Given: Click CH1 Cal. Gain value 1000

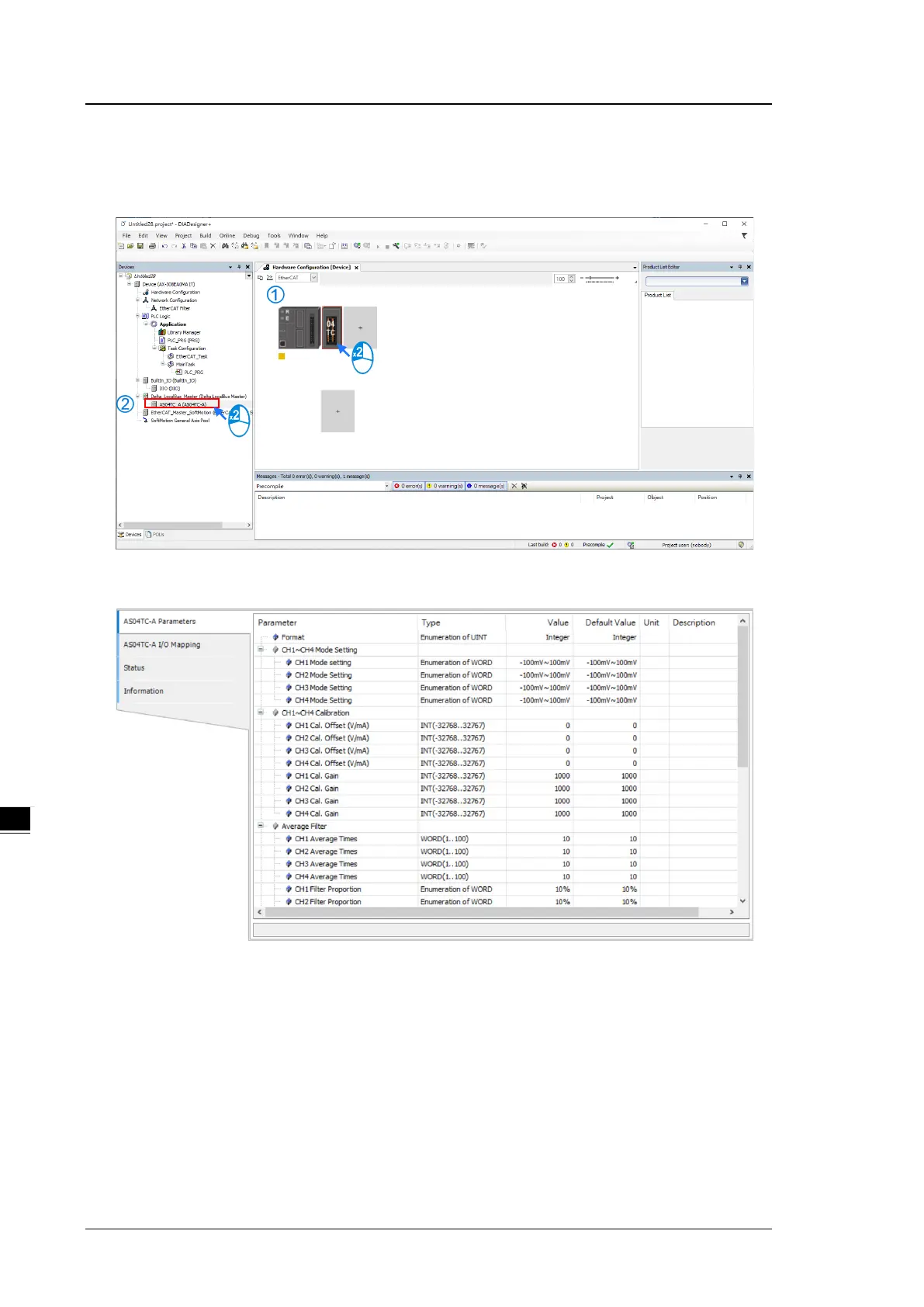Looking at the screenshot, I should coord(538,776).
